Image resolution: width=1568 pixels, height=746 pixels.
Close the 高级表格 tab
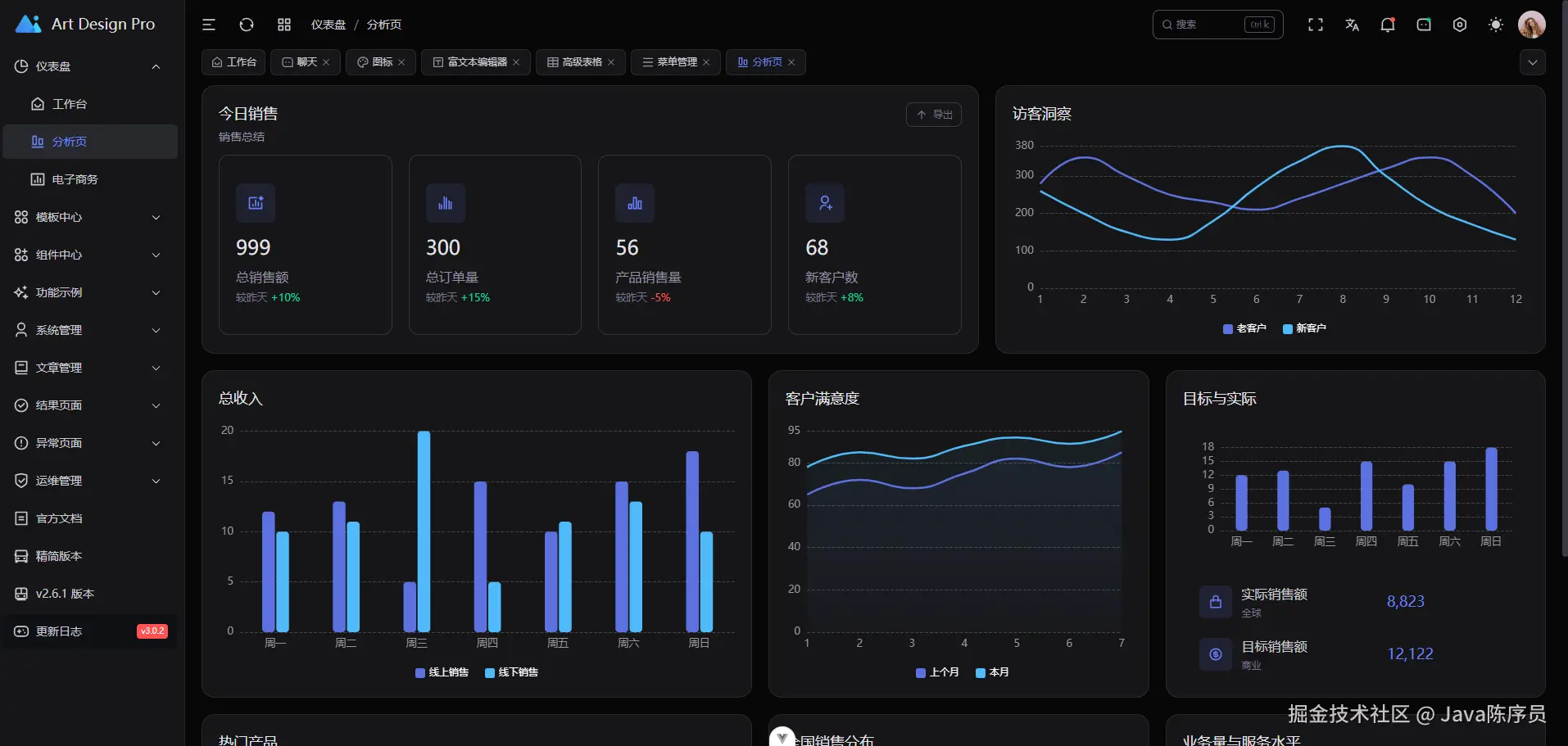click(x=611, y=62)
